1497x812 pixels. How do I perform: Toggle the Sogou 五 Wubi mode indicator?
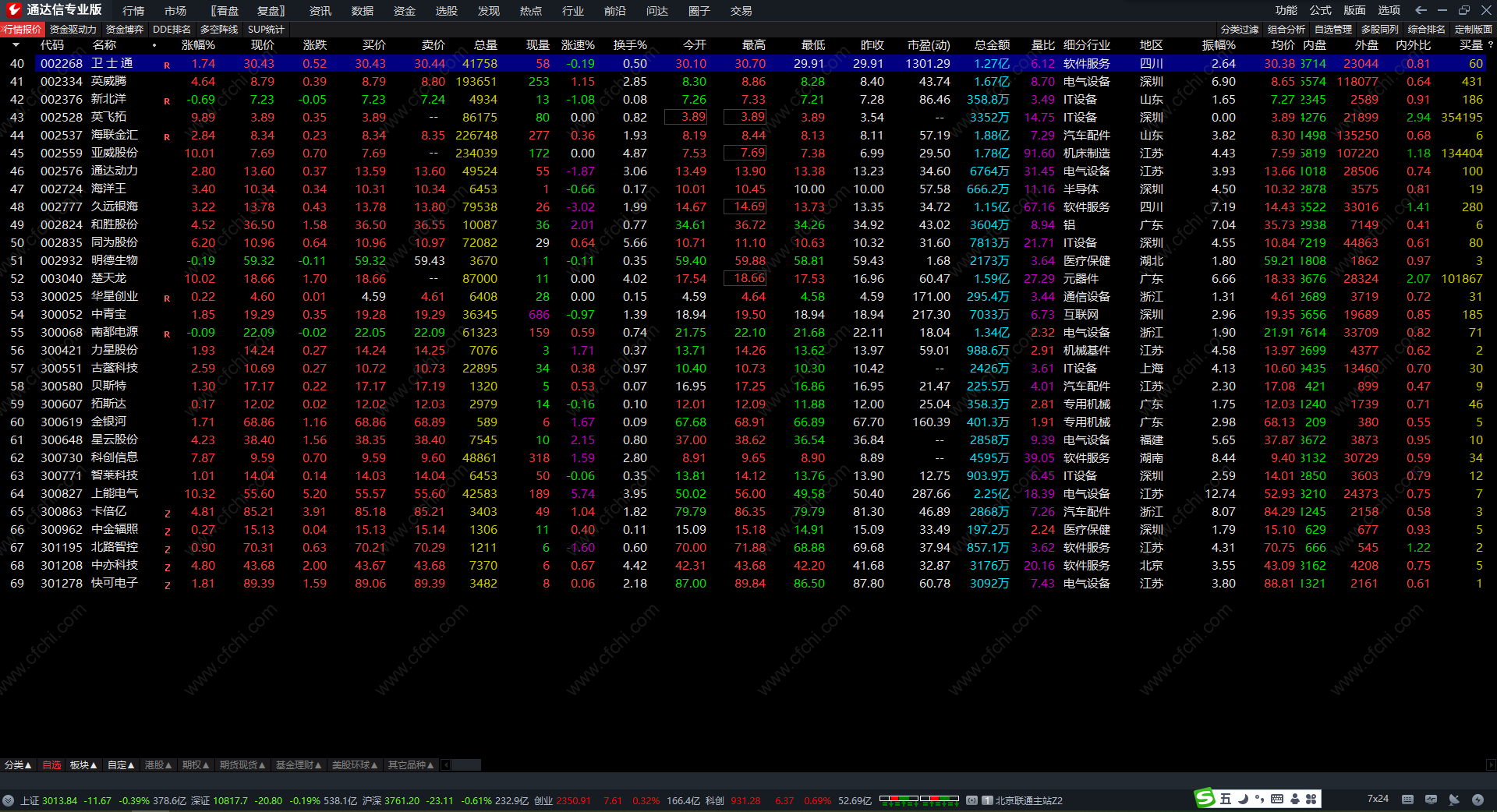coord(1226,799)
